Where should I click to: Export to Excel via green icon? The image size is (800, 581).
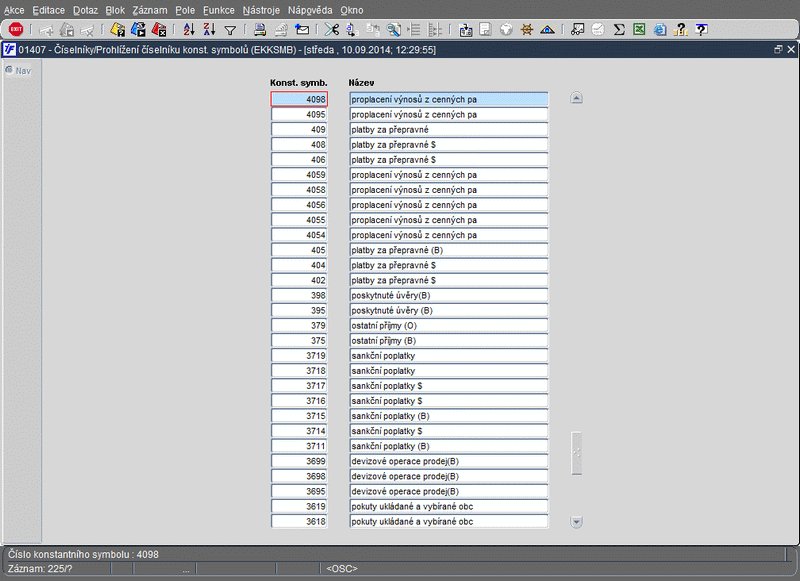coord(639,30)
